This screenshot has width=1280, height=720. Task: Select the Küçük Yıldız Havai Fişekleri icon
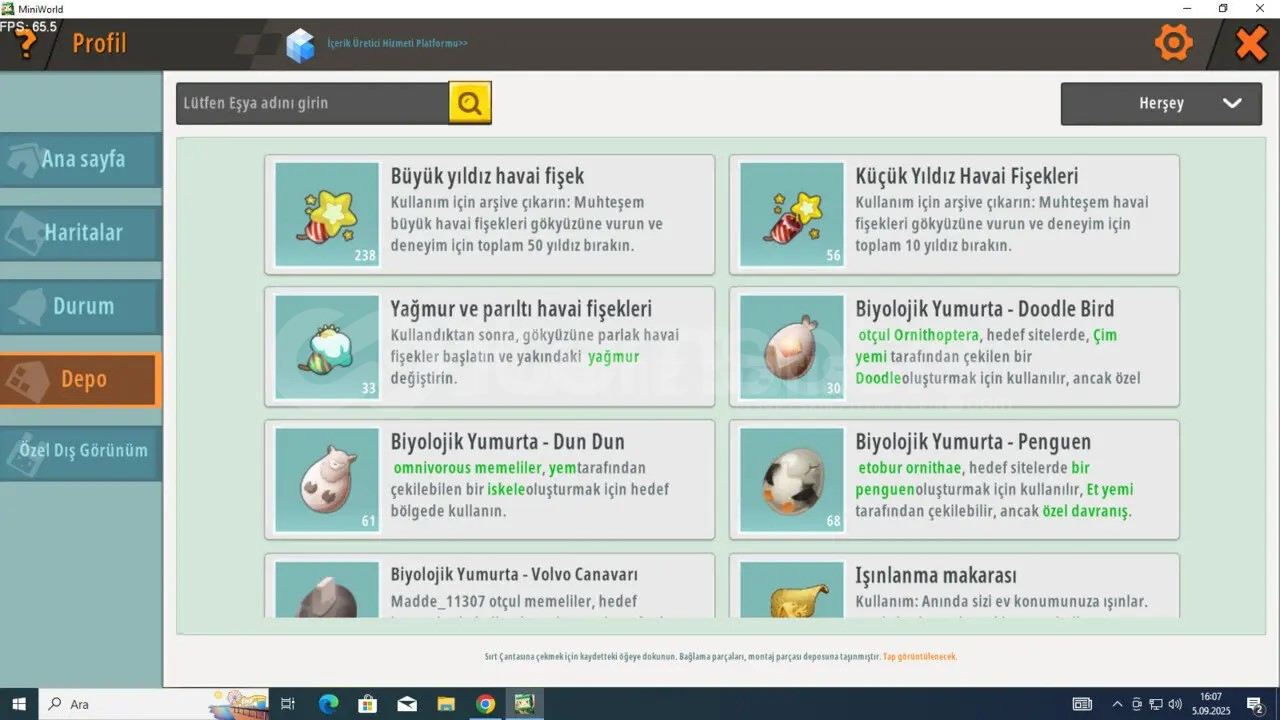click(x=792, y=214)
